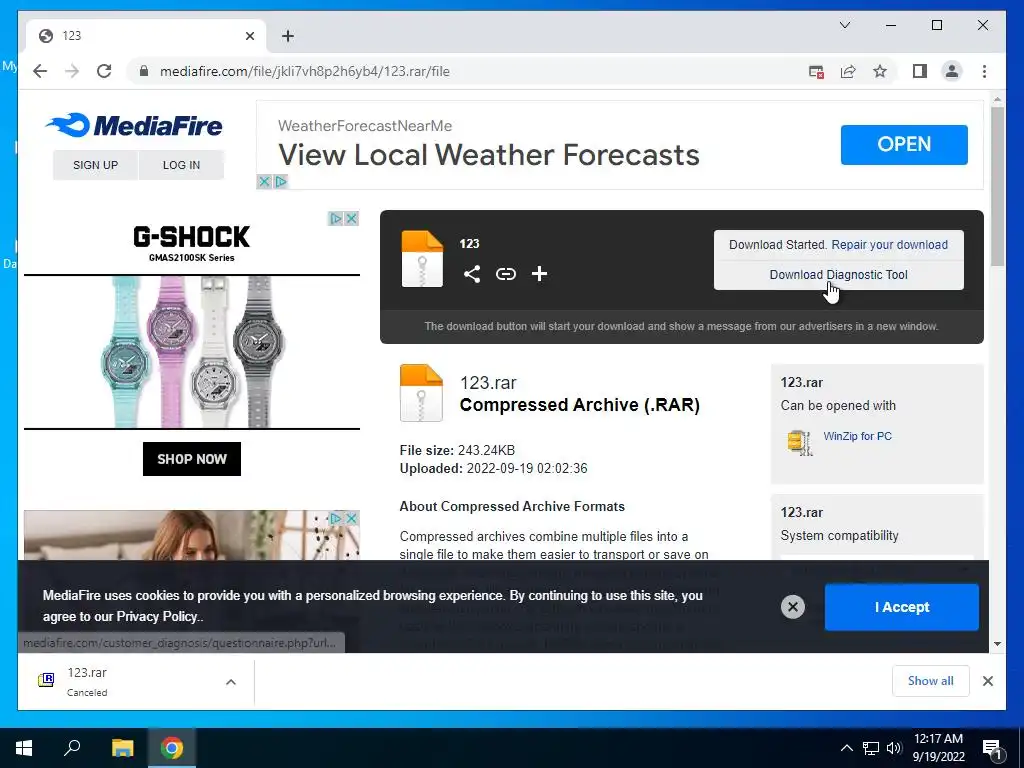Click the 'Compressed Archive (.RAR)' heading

(x=579, y=405)
